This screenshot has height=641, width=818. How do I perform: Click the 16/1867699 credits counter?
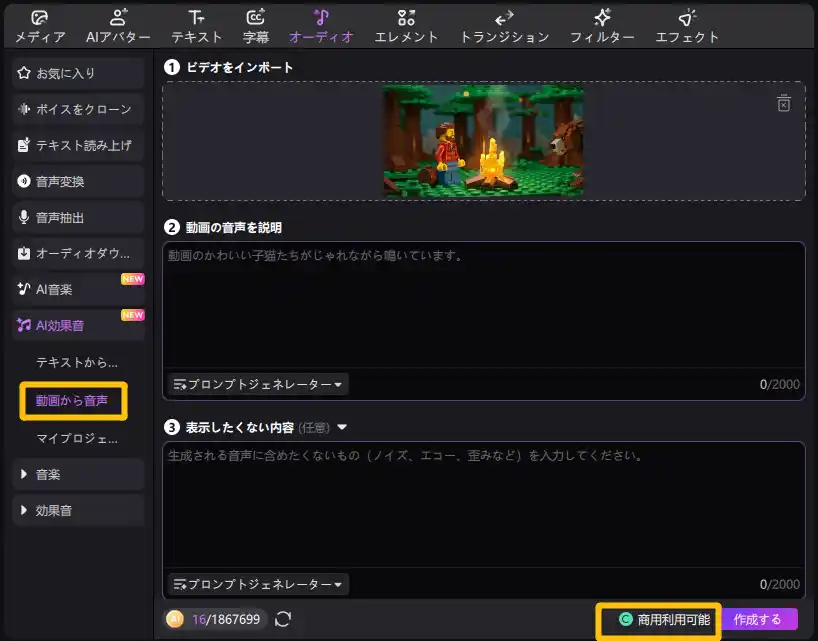click(x=226, y=619)
